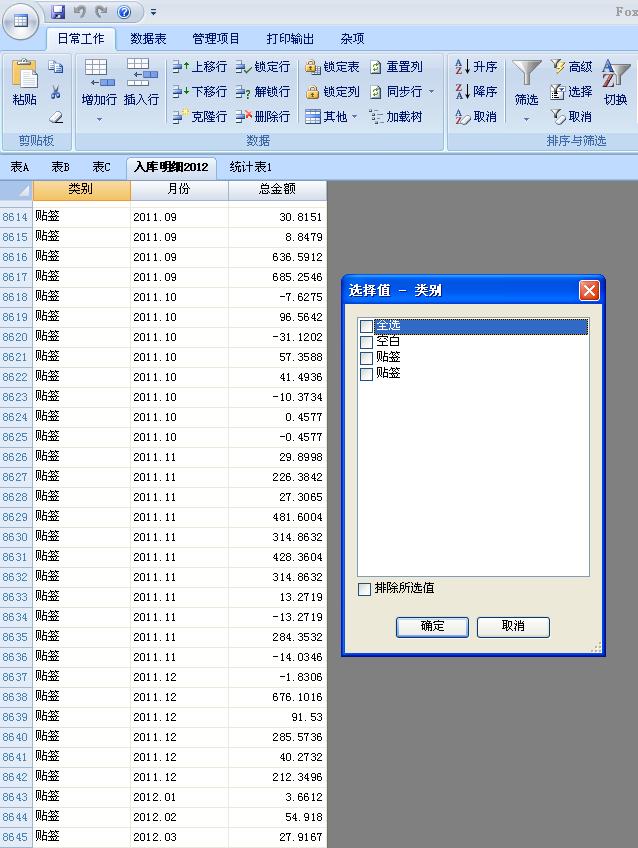Click Lock Table (锁定表) icon
Screen dimensions: 638x848
pos(332,67)
